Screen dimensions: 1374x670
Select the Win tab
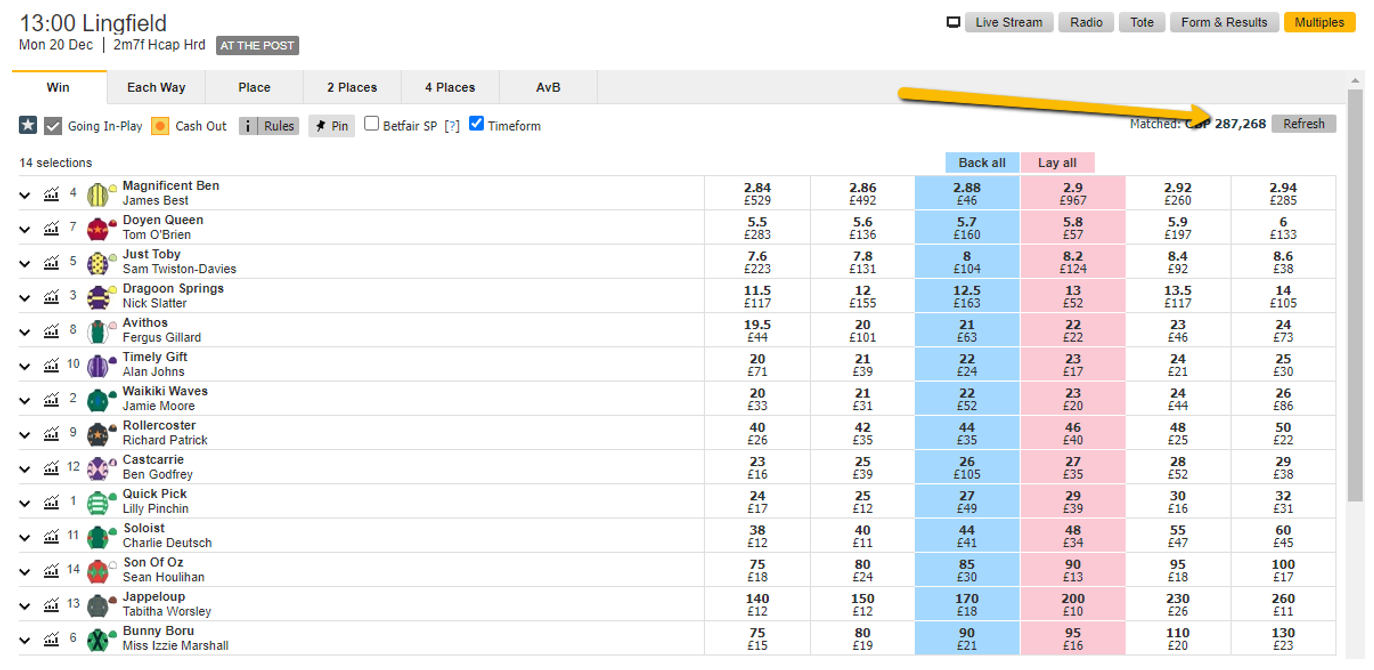click(x=59, y=87)
